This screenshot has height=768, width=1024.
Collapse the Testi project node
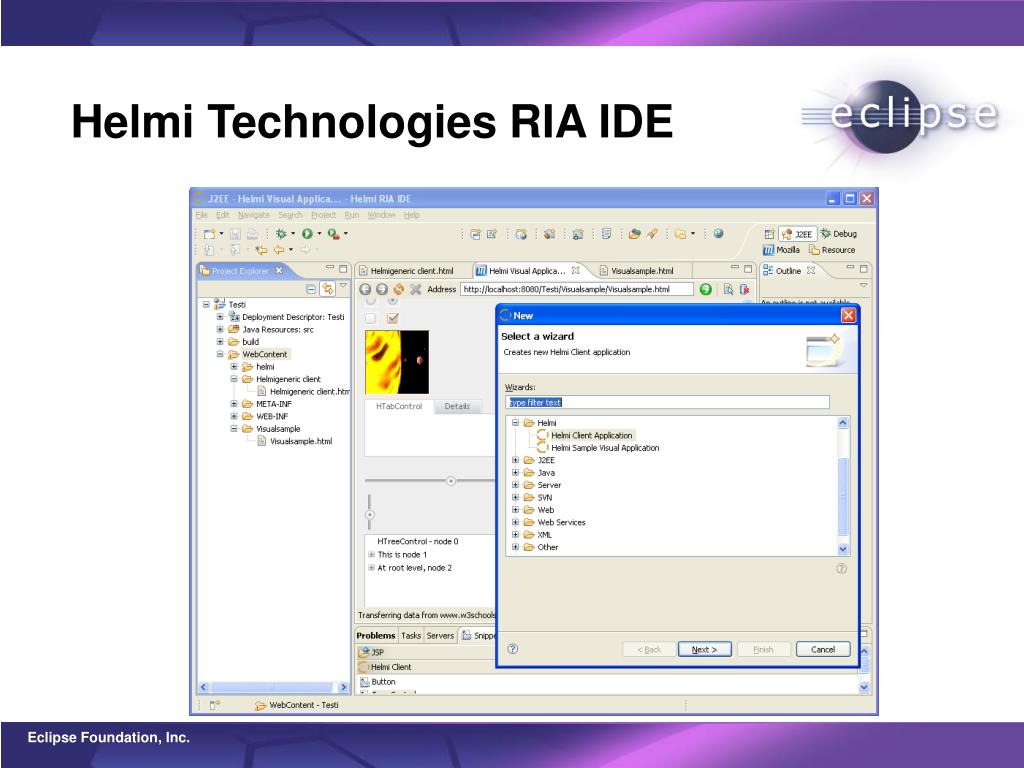206,304
